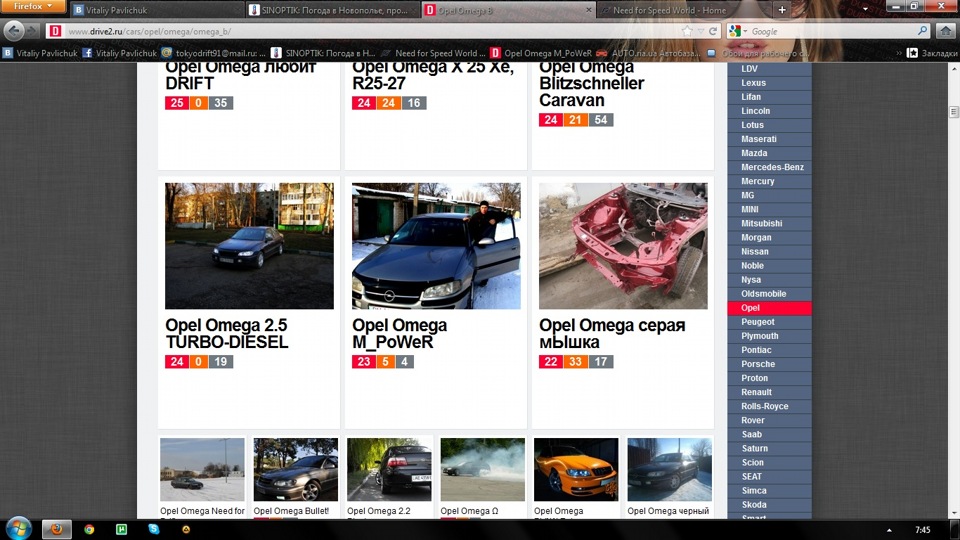Click red counter 22 under серая мышка
The width and height of the screenshot is (960, 540).
pyautogui.click(x=550, y=362)
